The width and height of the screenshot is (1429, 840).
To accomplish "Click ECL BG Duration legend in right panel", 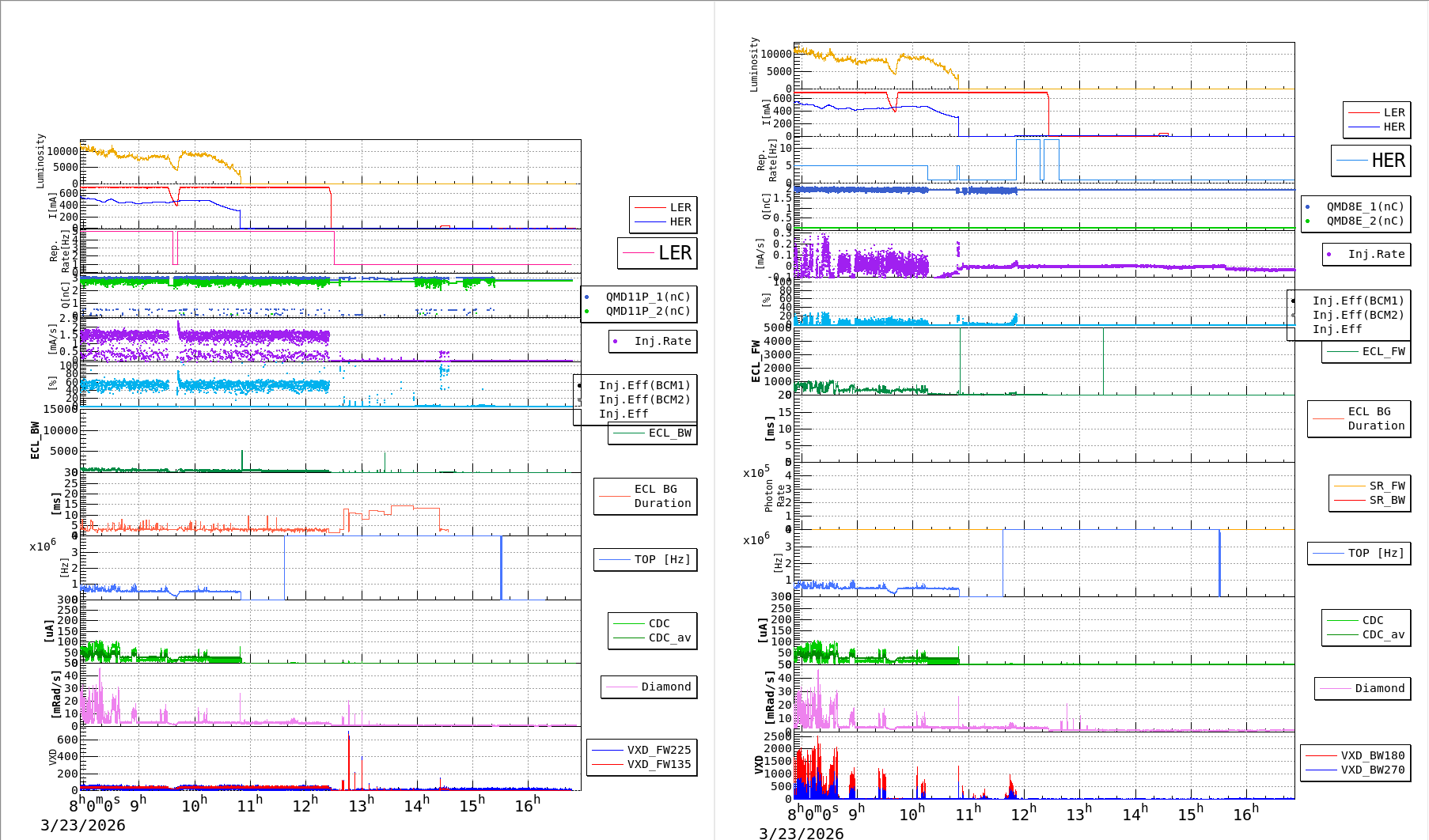I will [1359, 418].
